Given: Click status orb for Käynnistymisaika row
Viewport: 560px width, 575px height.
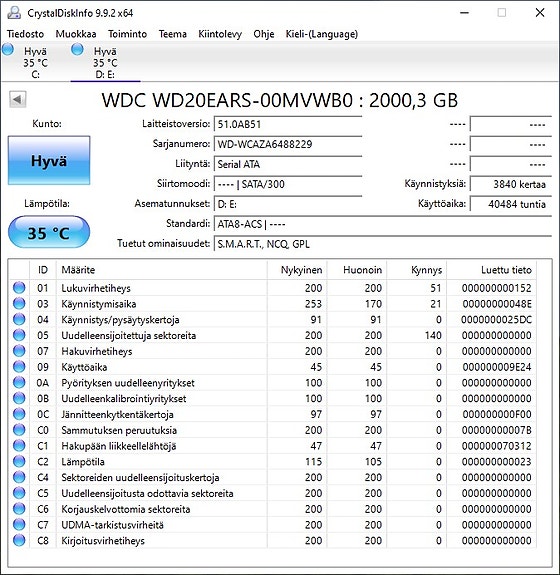Looking at the screenshot, I should 19,304.
